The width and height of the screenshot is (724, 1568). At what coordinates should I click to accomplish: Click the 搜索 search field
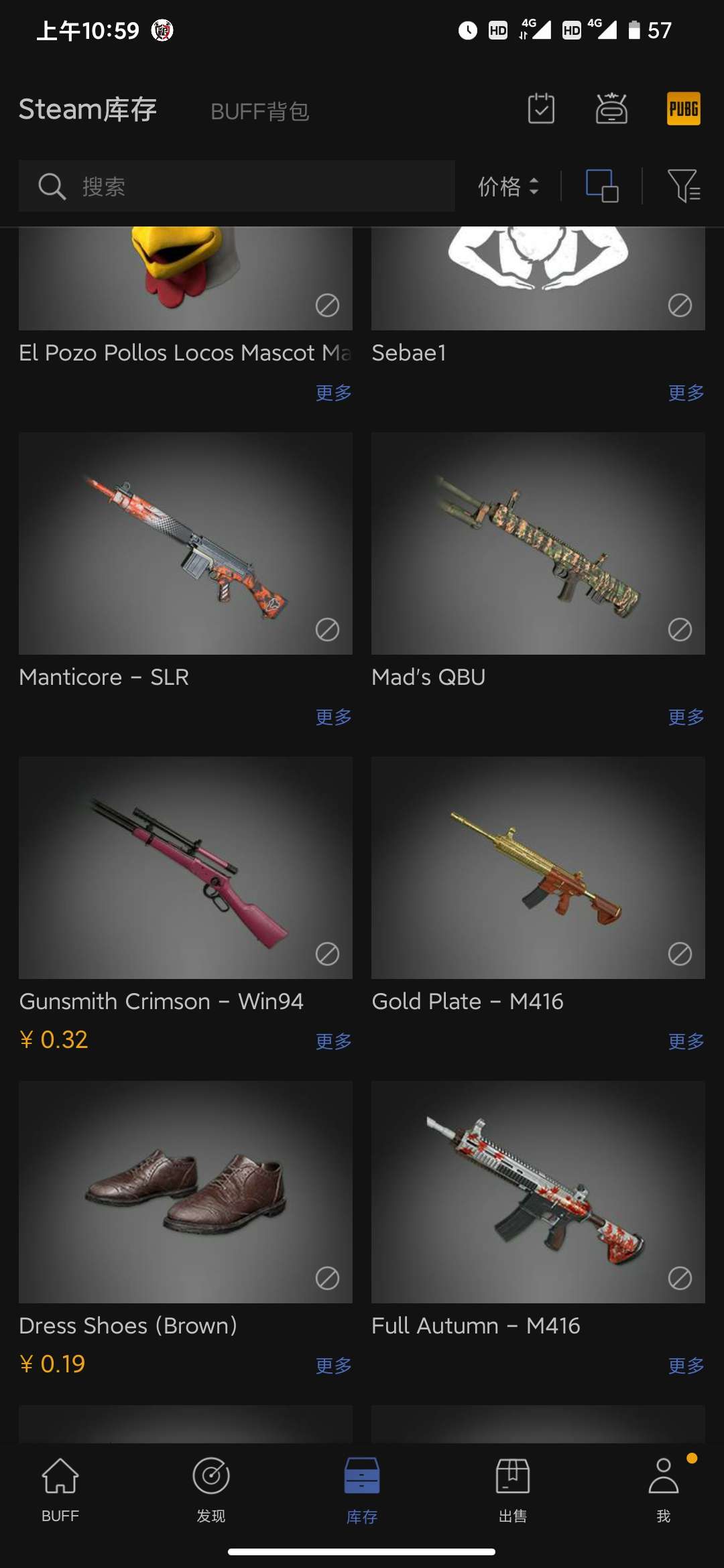(237, 186)
